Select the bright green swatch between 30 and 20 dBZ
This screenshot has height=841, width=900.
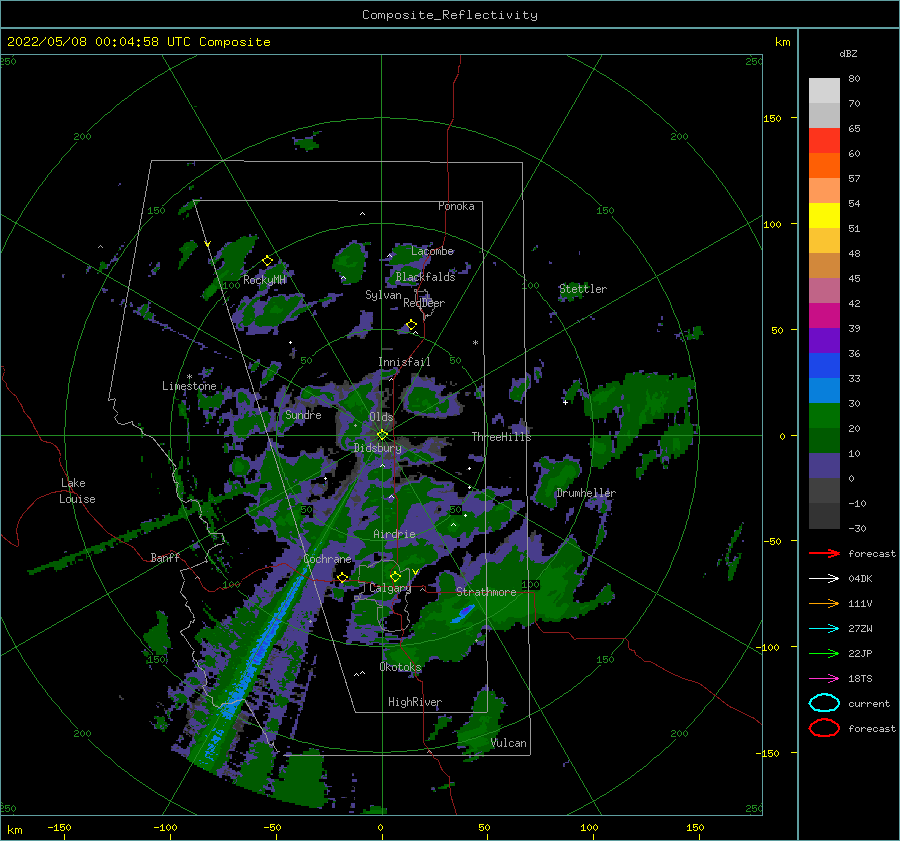tap(824, 416)
